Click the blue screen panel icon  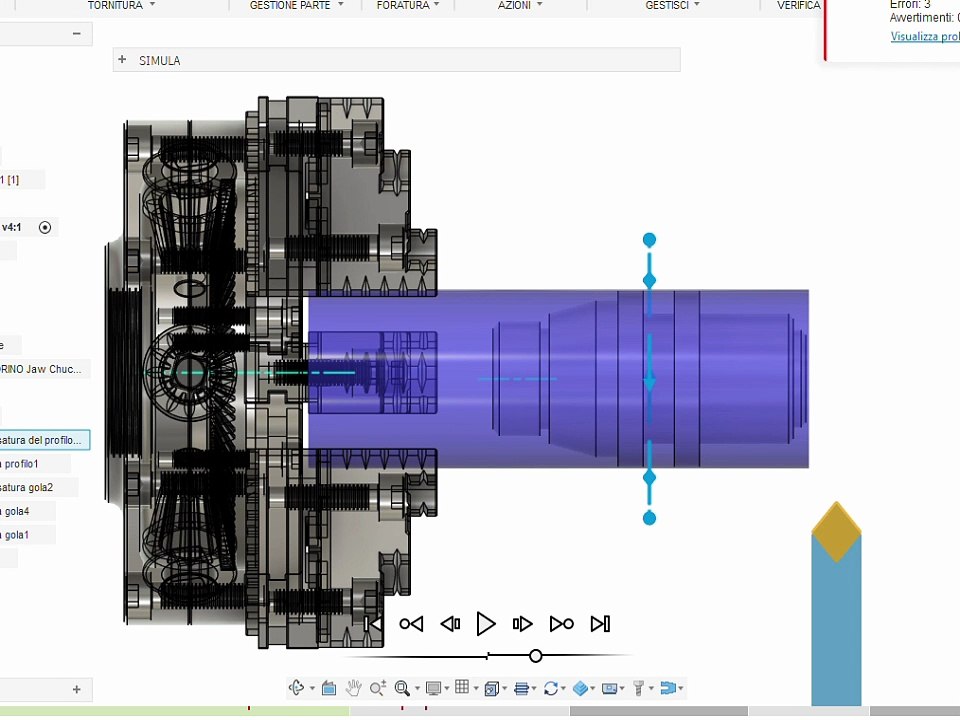[x=609, y=689]
